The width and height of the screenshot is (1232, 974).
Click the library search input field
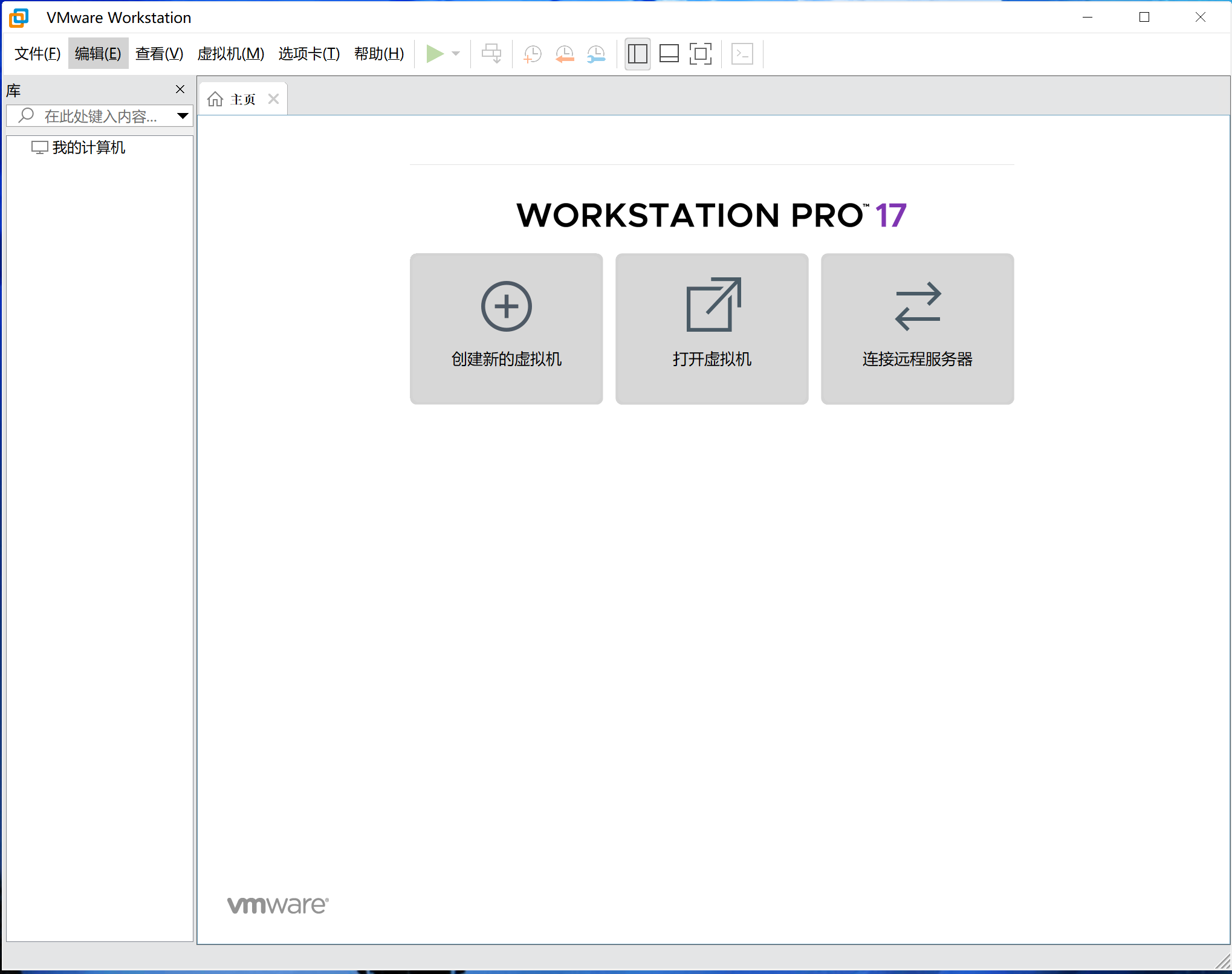point(99,116)
